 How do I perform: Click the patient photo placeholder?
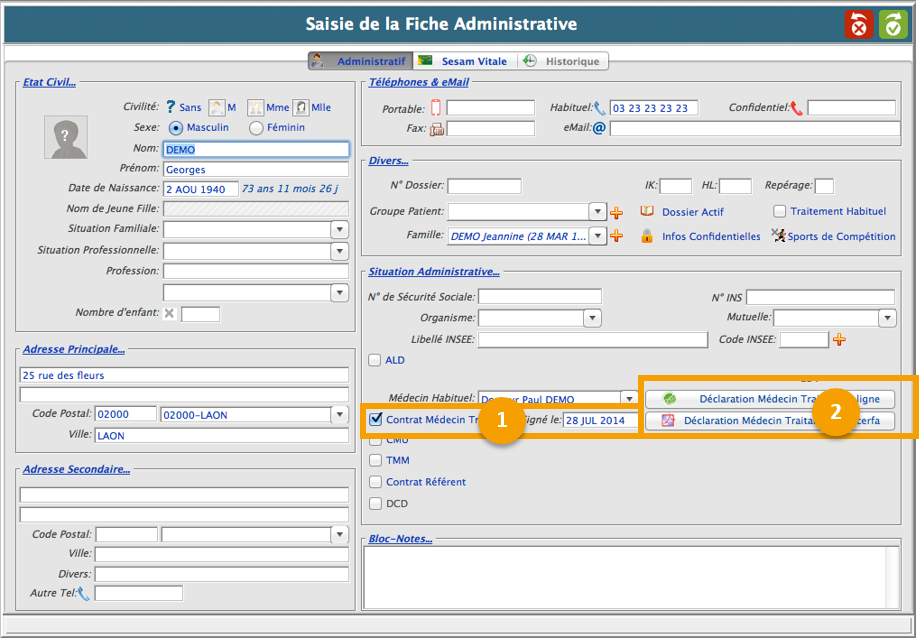pyautogui.click(x=66, y=137)
